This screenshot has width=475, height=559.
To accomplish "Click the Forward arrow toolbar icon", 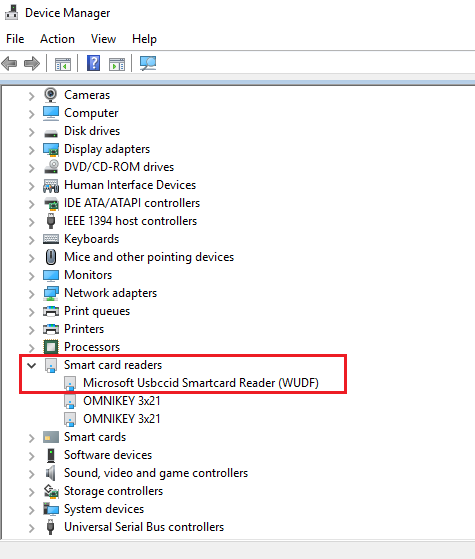I will [32, 64].
